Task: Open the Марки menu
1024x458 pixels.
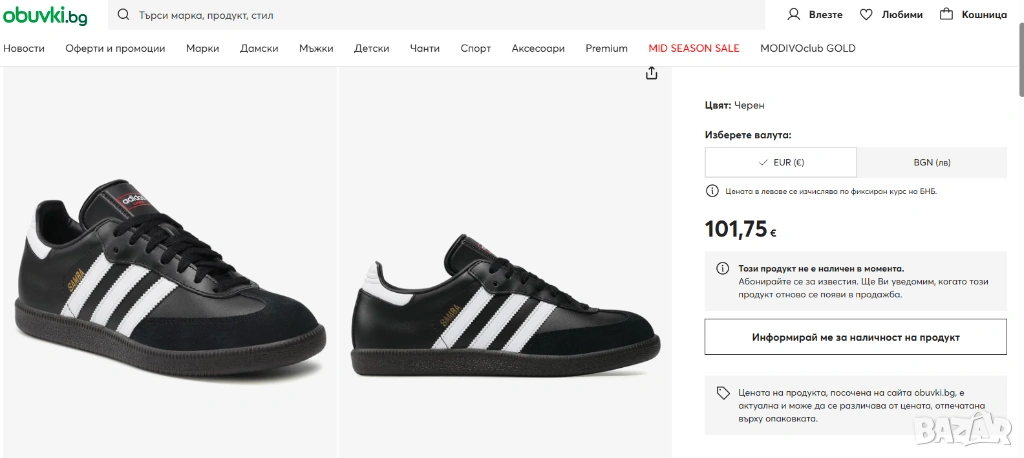Action: 202,48
